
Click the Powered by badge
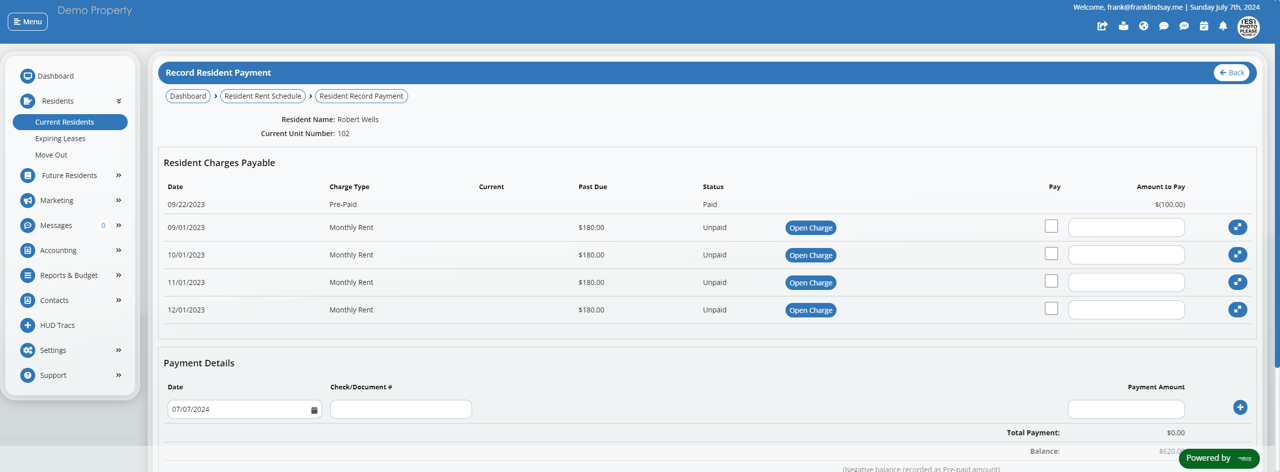1219,458
